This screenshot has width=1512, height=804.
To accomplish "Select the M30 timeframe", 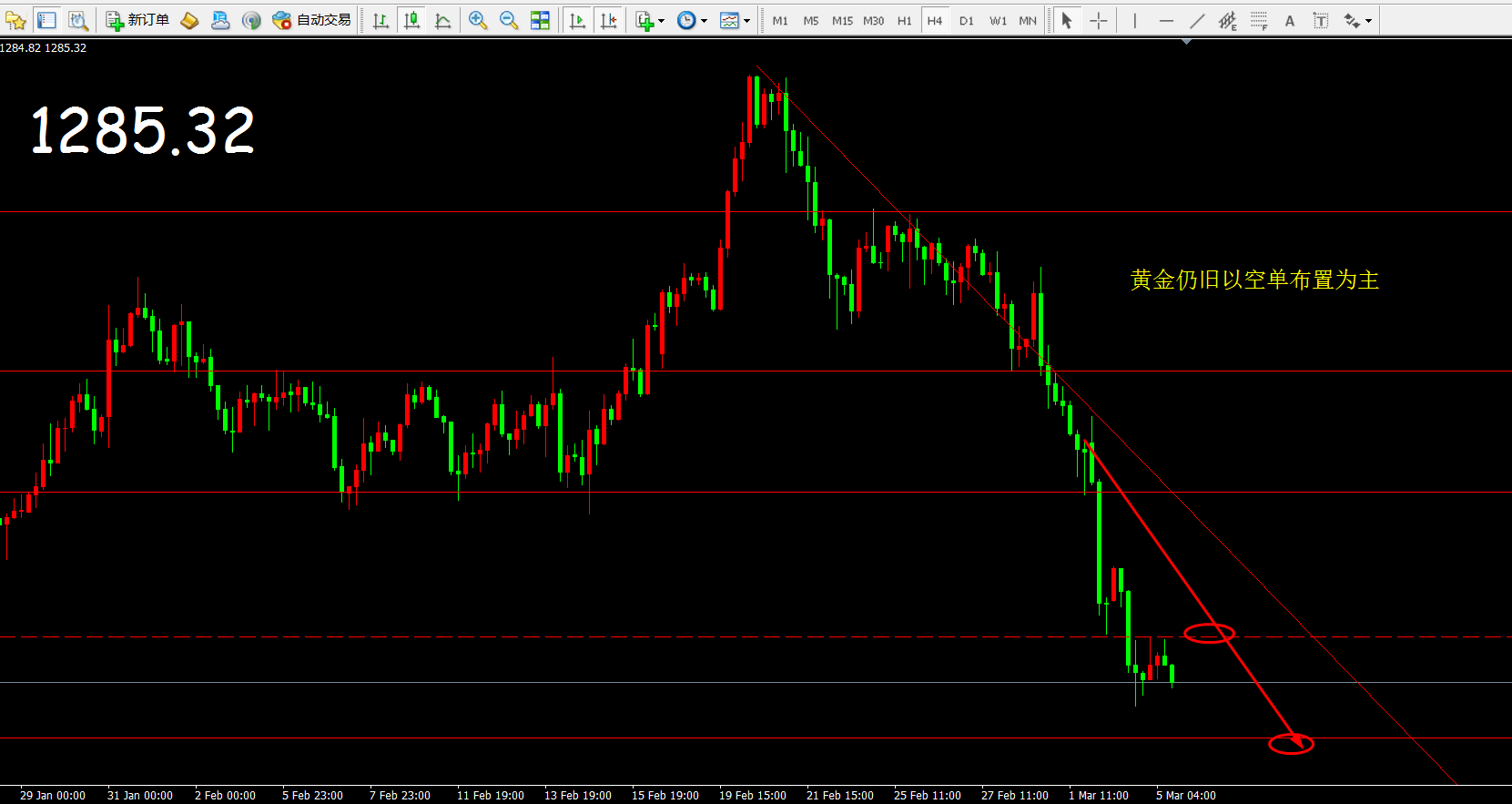I will pos(873,20).
